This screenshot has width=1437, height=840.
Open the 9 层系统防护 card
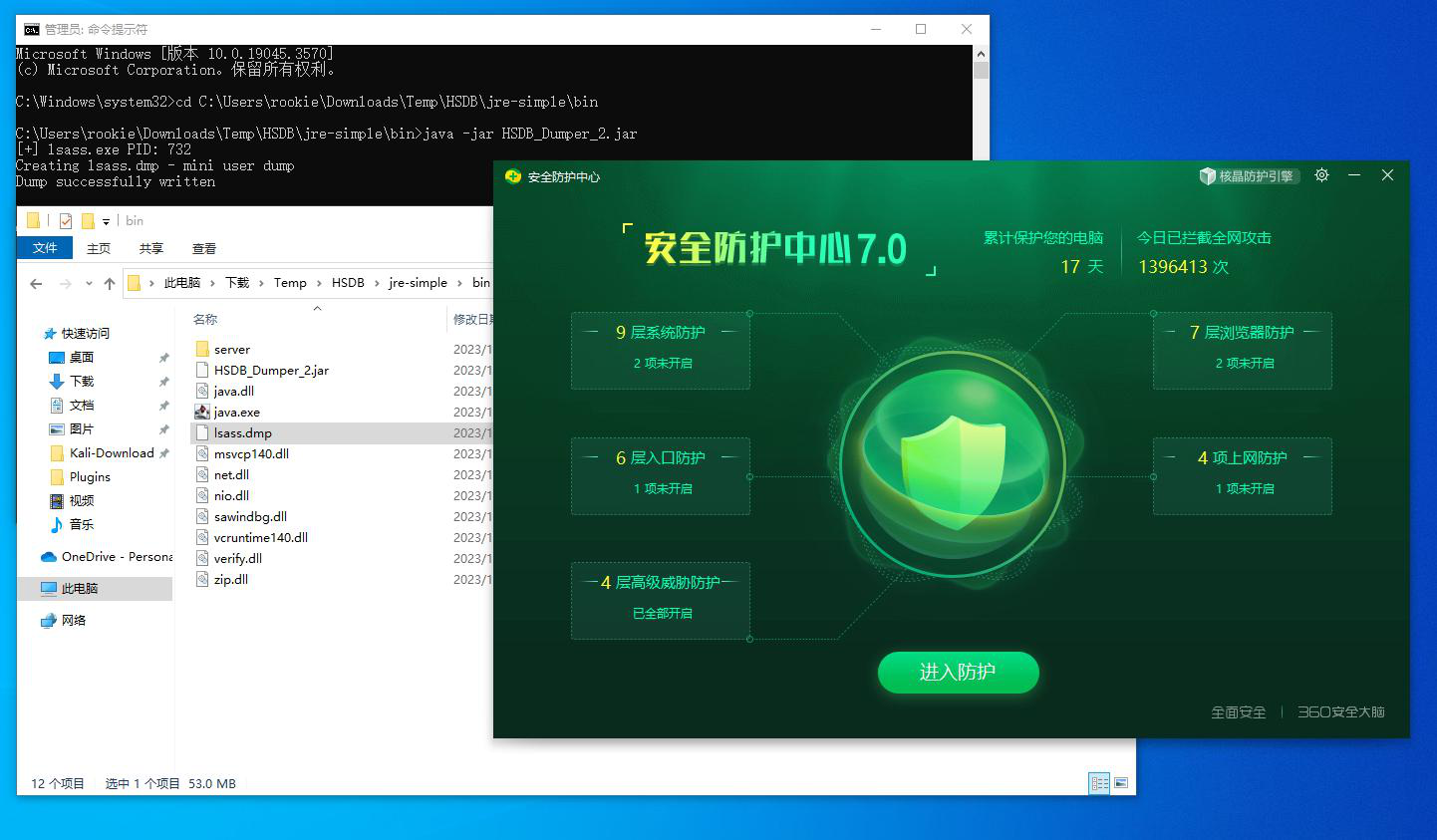point(660,350)
